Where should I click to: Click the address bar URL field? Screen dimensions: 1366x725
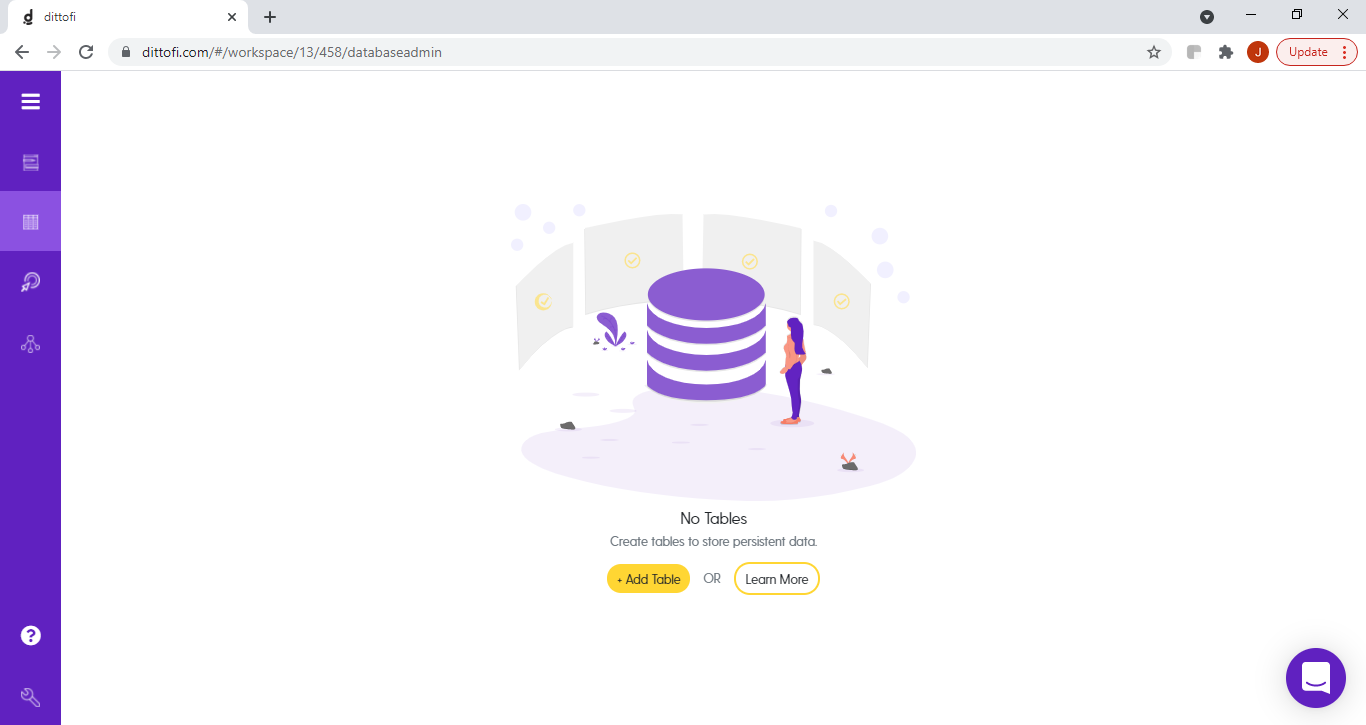[x=638, y=52]
